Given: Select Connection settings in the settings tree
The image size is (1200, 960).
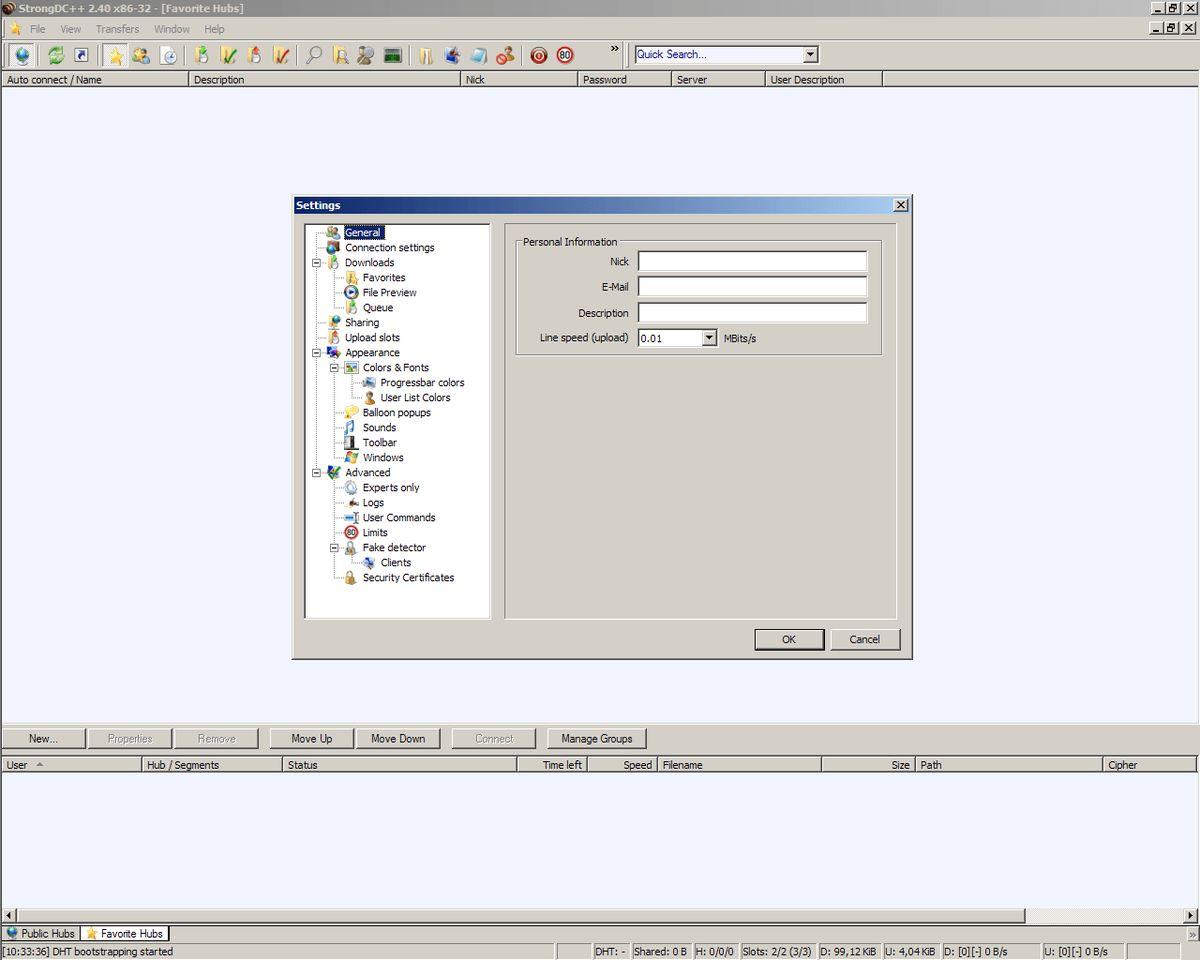Looking at the screenshot, I should [x=389, y=248].
